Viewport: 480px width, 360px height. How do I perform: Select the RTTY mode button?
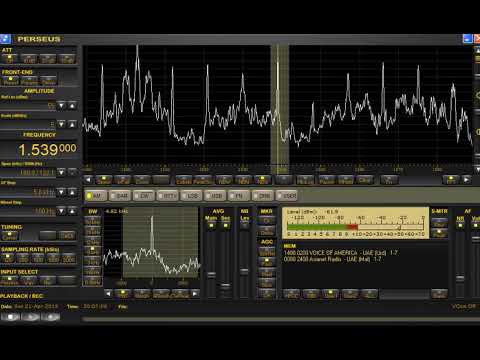pyautogui.click(x=168, y=196)
